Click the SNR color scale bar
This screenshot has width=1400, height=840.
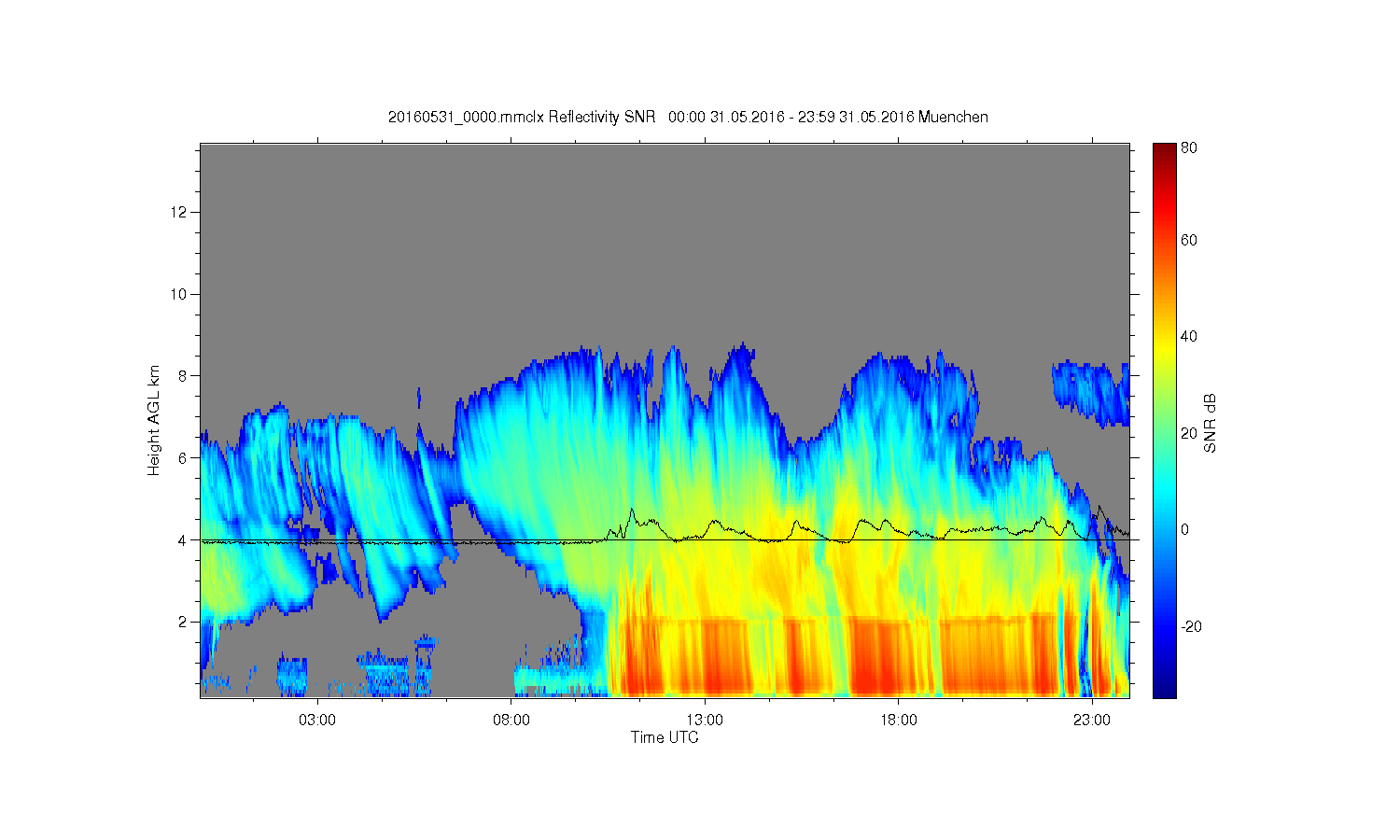pyautogui.click(x=1164, y=420)
